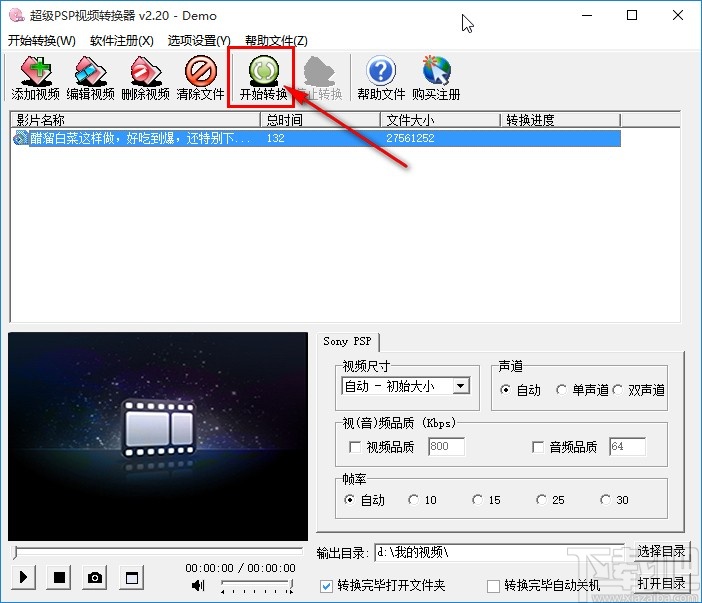This screenshot has width=702, height=603.
Task: Open the 编辑视频 (edit video) tool
Action: click(x=90, y=77)
